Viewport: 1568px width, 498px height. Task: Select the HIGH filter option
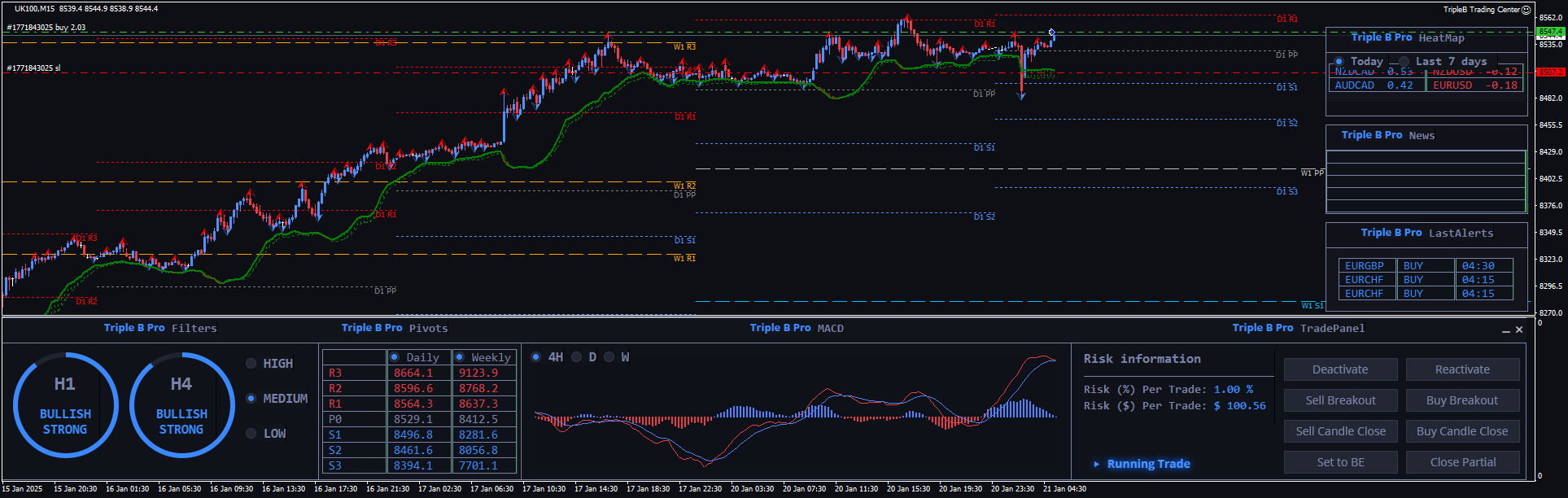251,364
